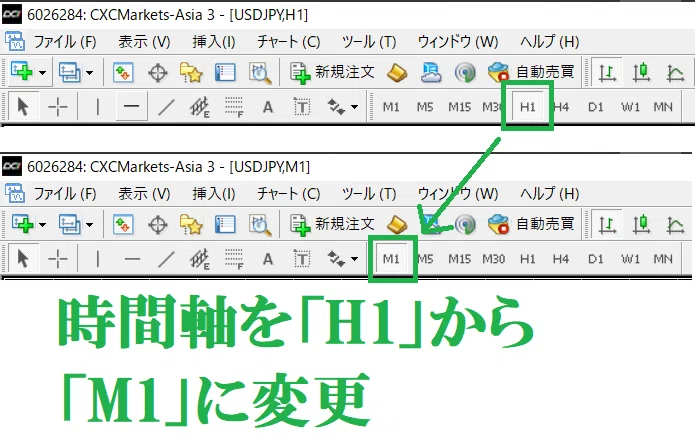The width and height of the screenshot is (695, 438).
Task: Pick Equidistant Channel tool in USDJPY,H1 window
Action: coord(199,107)
